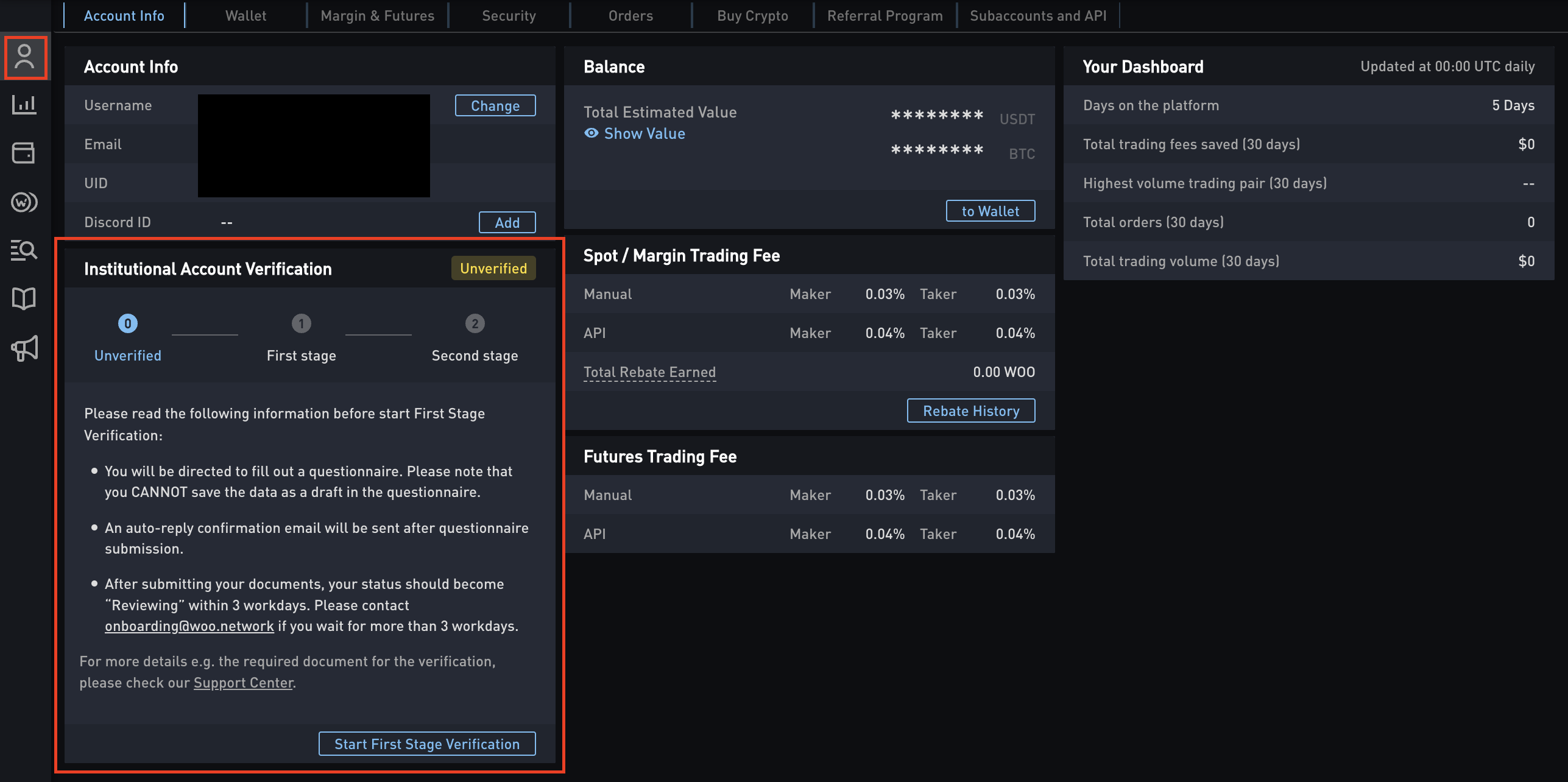
Task: Go to the Security tab
Action: (509, 16)
